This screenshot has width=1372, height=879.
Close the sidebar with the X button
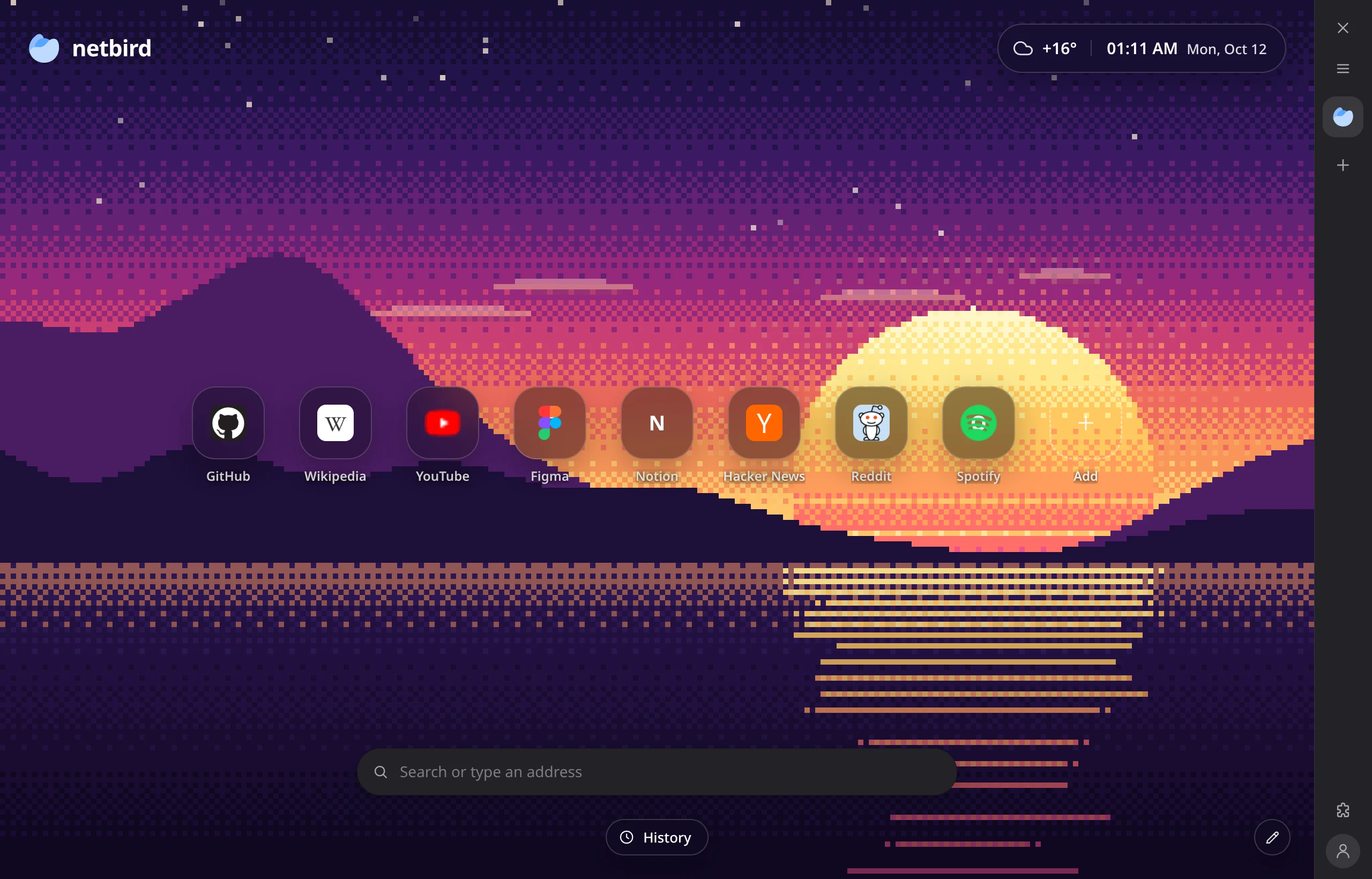coord(1343,28)
